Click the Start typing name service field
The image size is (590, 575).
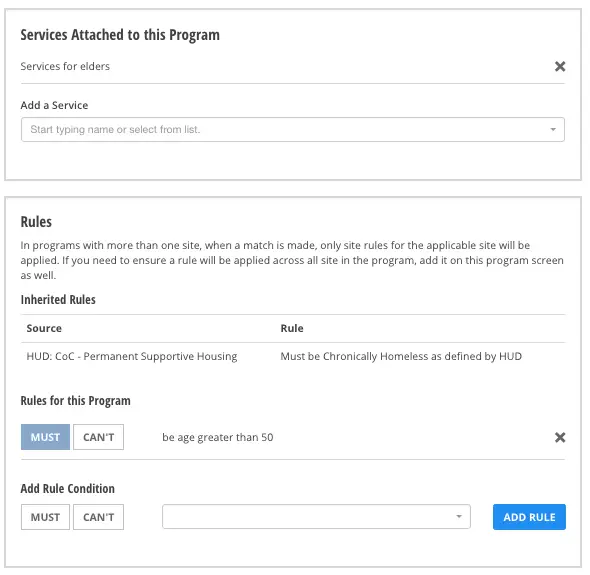coord(293,129)
